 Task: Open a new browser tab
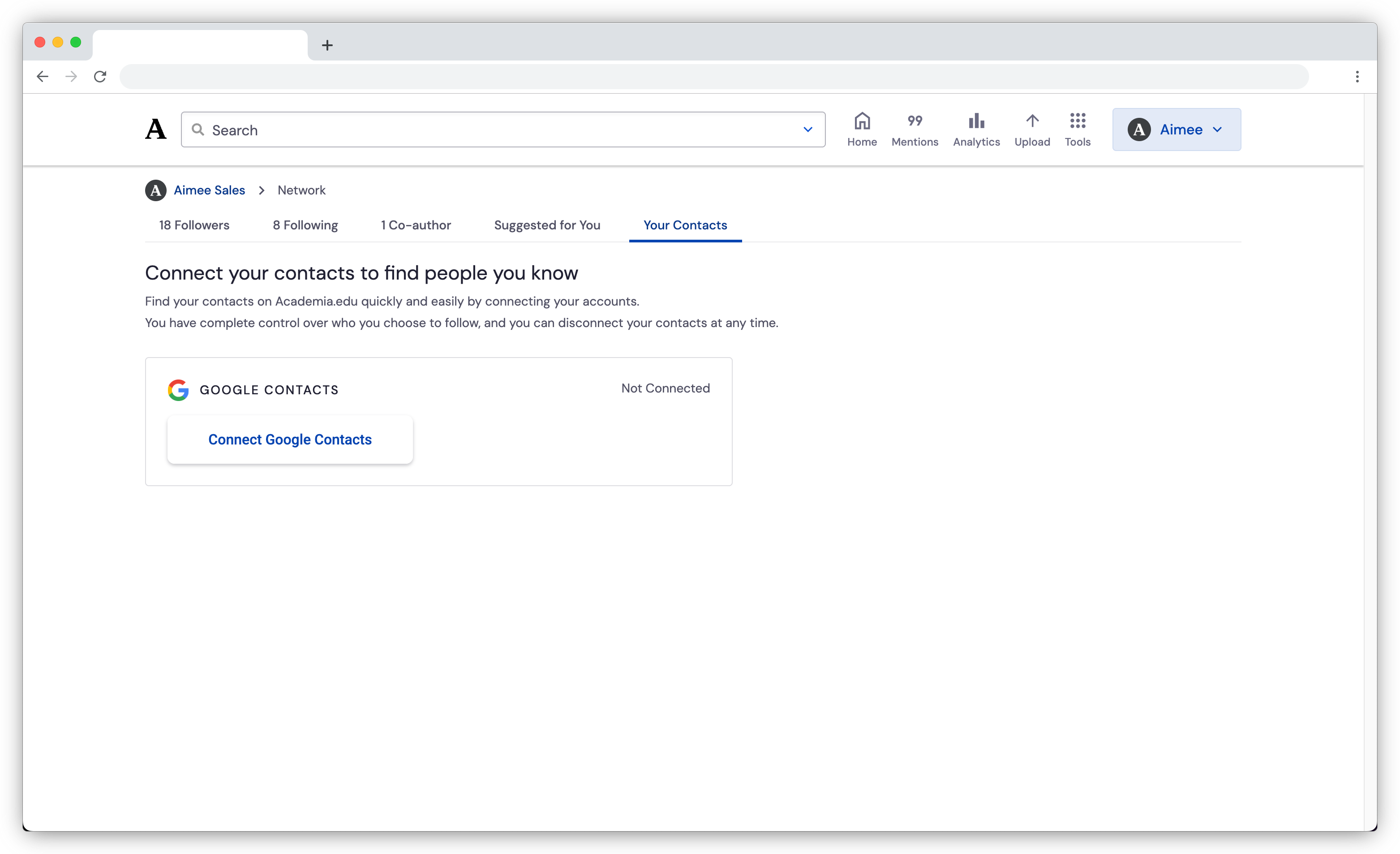coord(327,45)
